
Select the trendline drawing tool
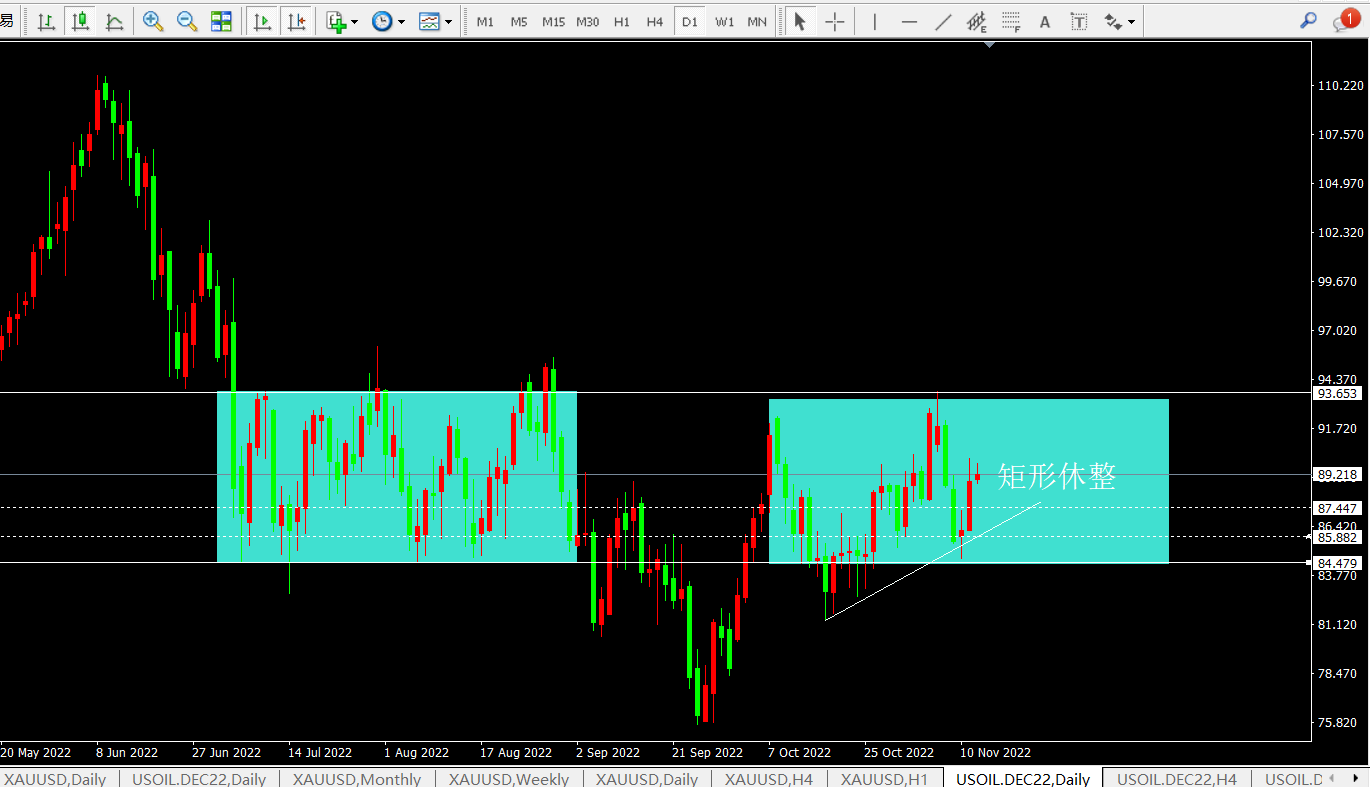pos(943,21)
